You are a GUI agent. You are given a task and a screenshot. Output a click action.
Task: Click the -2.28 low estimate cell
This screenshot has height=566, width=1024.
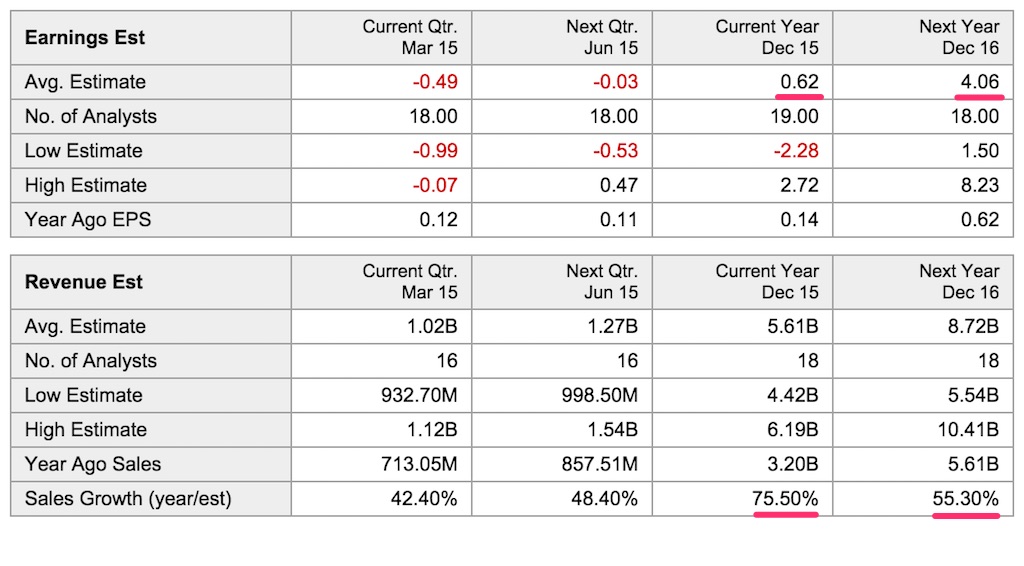797,151
